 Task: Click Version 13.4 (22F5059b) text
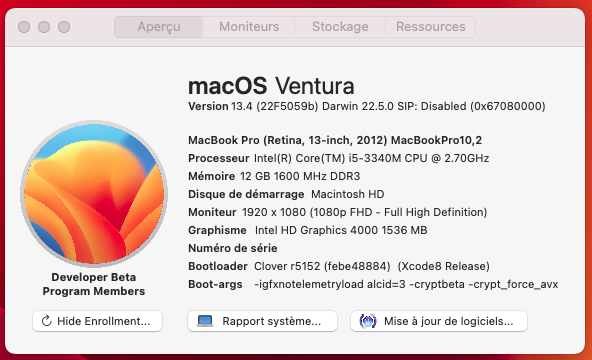[x=253, y=106]
